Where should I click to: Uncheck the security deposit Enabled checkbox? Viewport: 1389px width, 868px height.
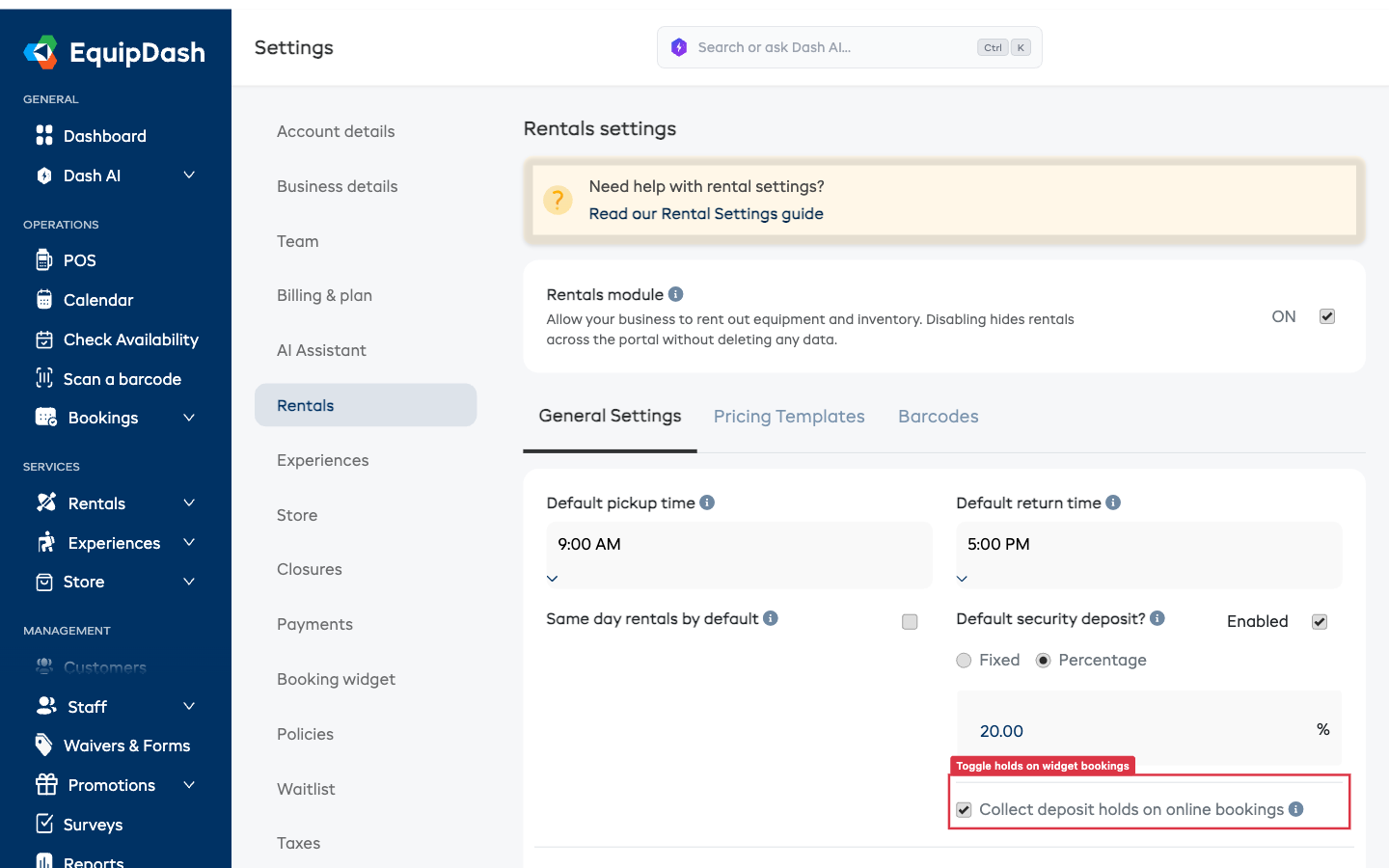pos(1320,622)
